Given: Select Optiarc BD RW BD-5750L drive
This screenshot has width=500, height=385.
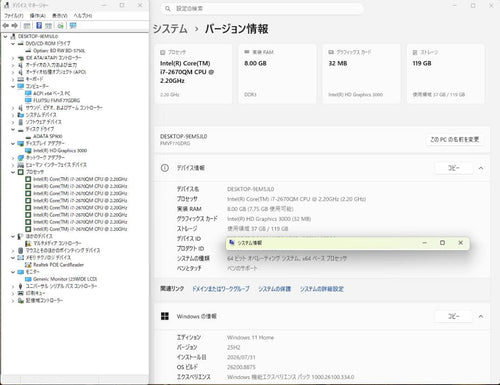Looking at the screenshot, I should 59,51.
